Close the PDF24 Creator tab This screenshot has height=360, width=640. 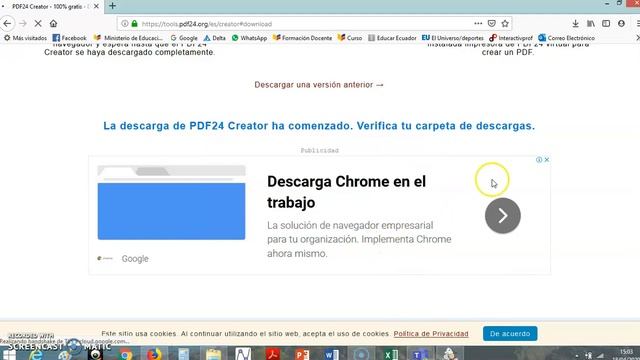96,7
